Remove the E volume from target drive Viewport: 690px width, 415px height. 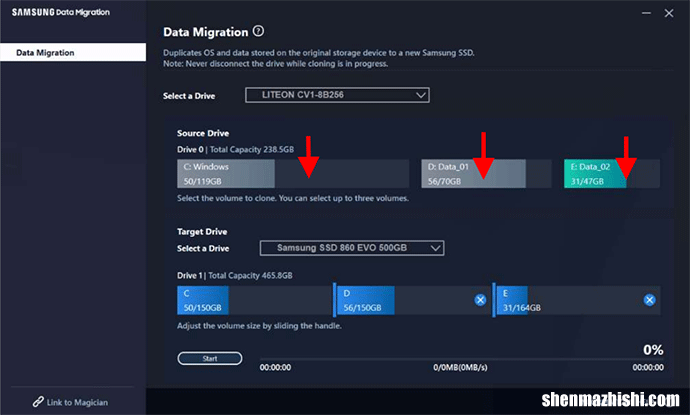pyautogui.click(x=650, y=300)
